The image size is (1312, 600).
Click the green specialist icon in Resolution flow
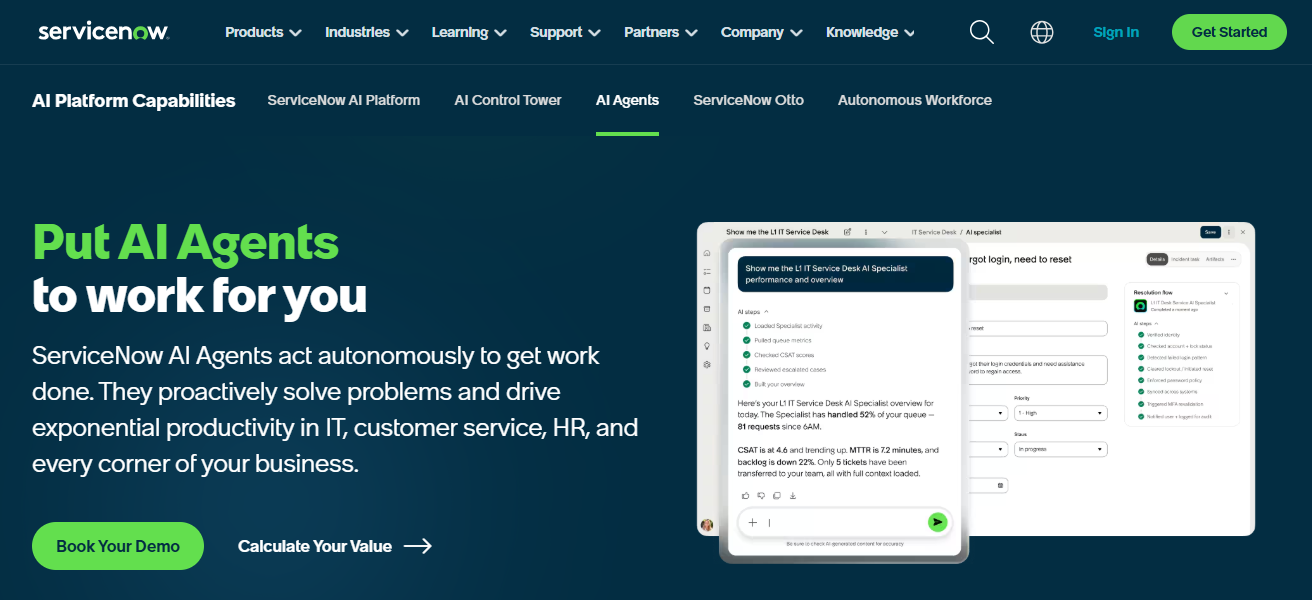[x=1140, y=306]
